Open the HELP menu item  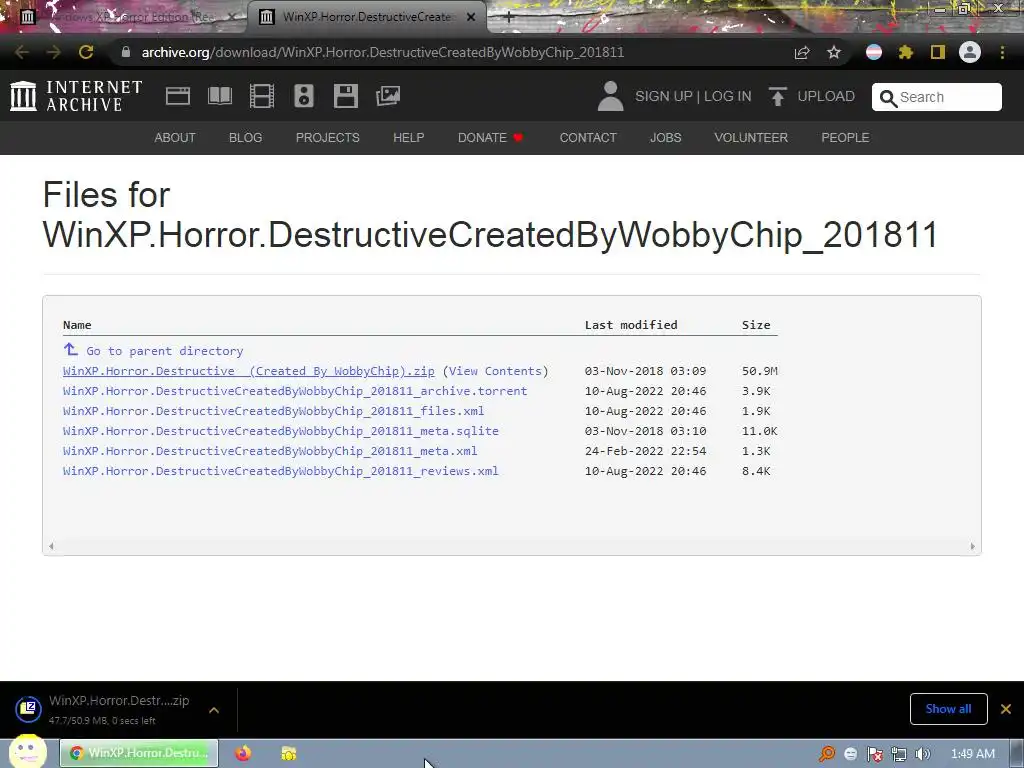pyautogui.click(x=408, y=138)
